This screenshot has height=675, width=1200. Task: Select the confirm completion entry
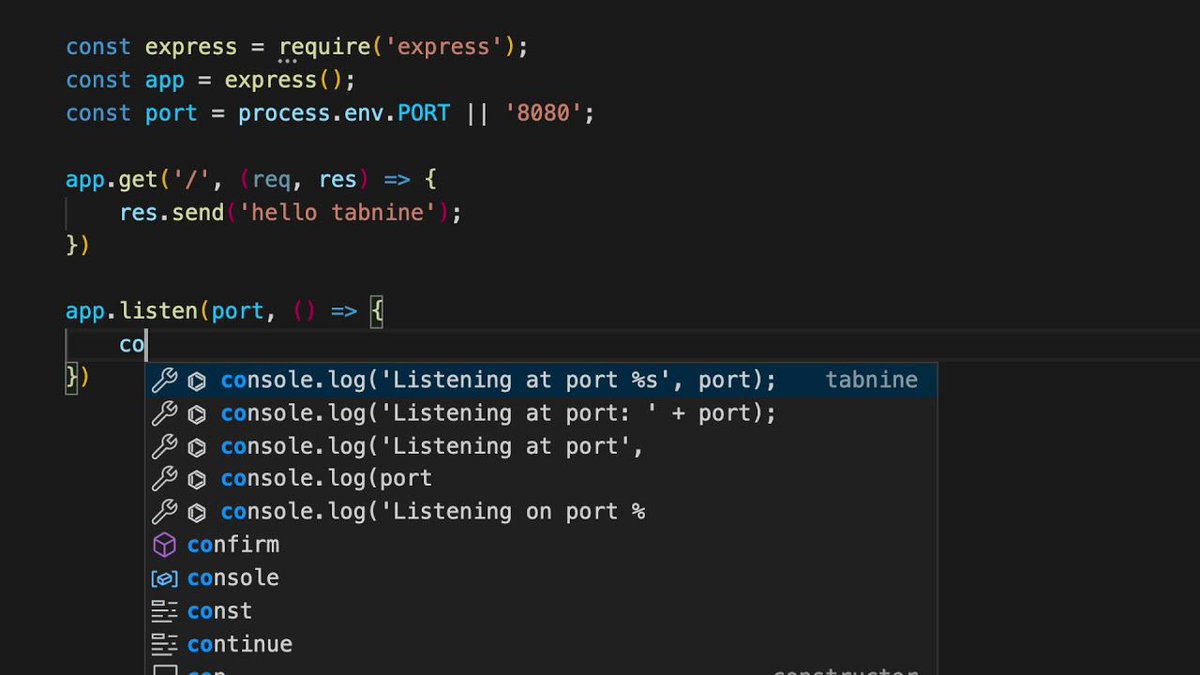(x=232, y=544)
